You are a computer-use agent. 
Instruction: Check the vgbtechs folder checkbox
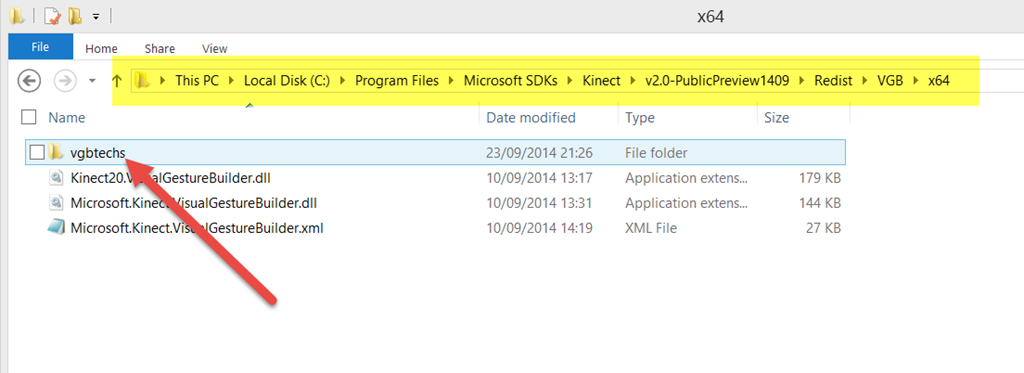37,152
